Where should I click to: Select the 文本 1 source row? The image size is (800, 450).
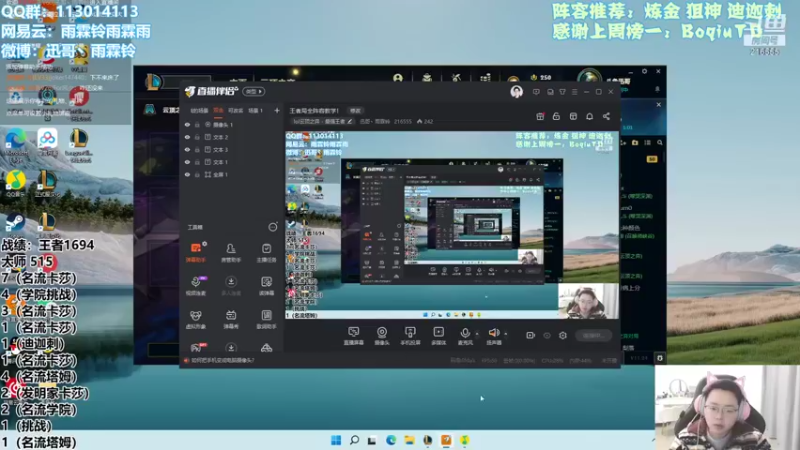coord(232,162)
